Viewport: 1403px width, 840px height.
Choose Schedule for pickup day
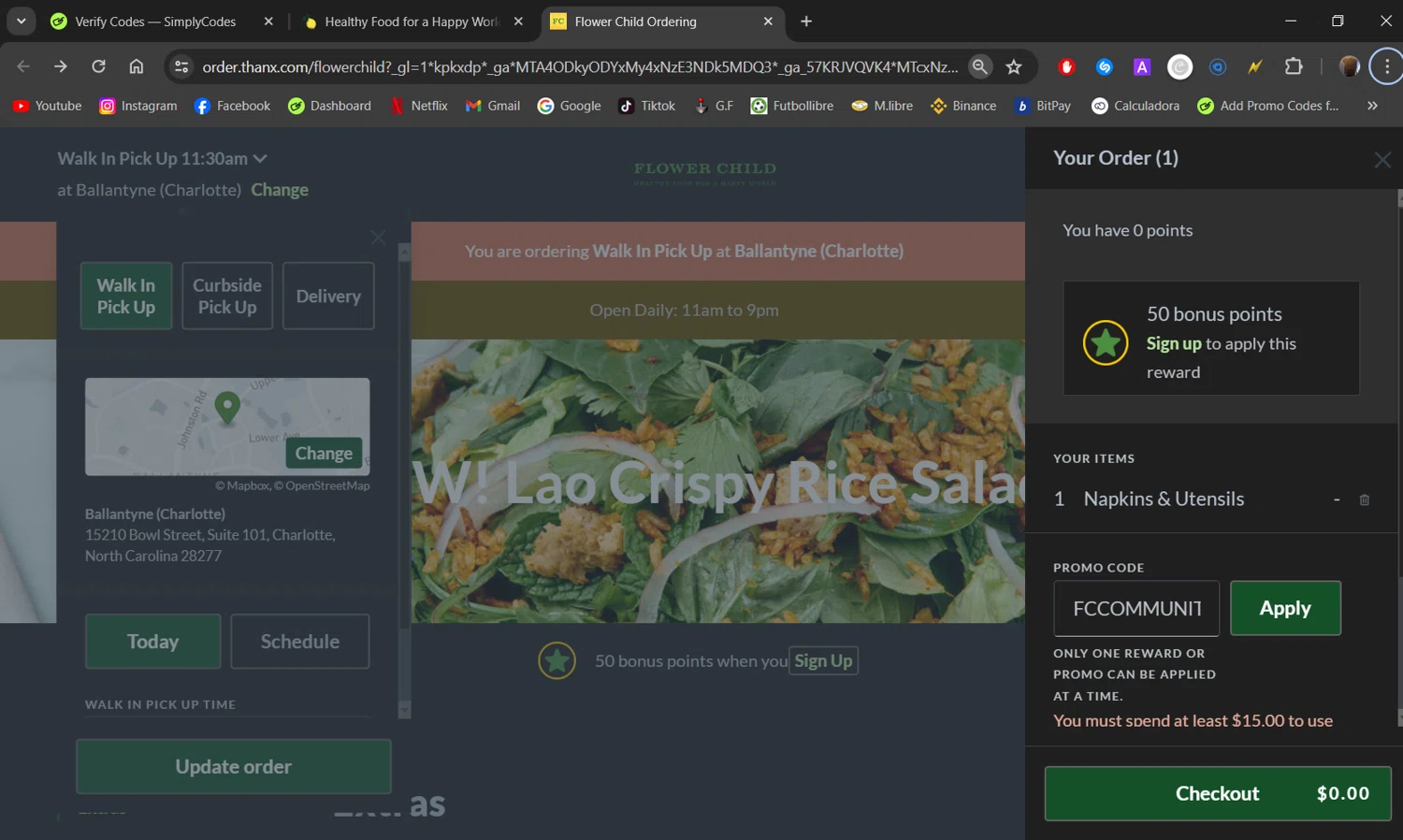300,642
